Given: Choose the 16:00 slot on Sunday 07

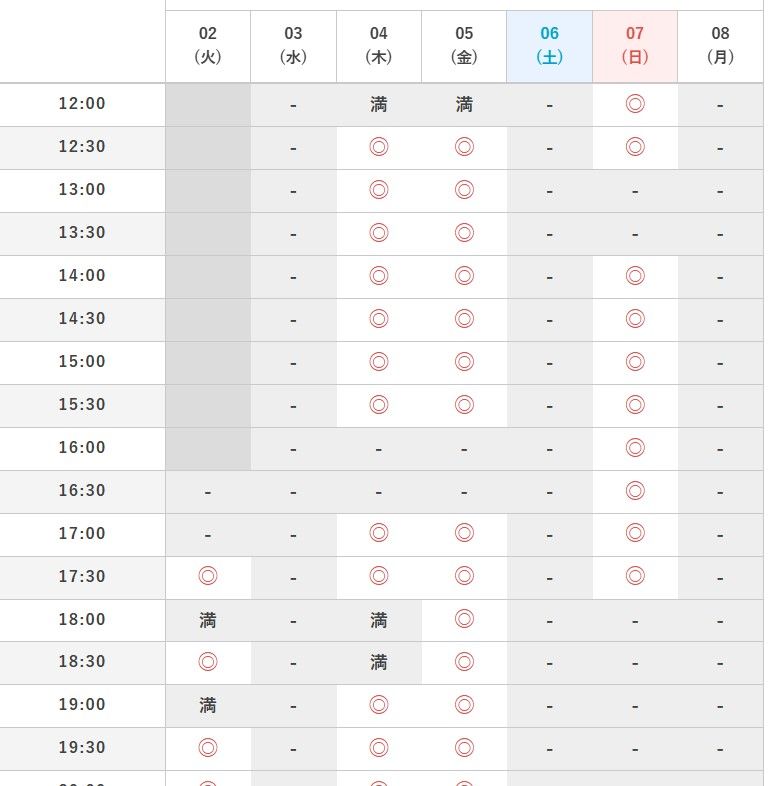Looking at the screenshot, I should point(635,448).
